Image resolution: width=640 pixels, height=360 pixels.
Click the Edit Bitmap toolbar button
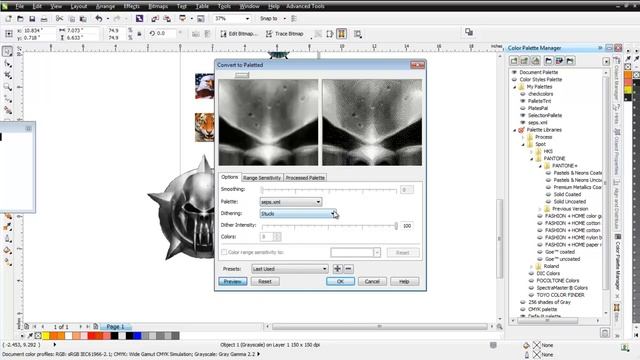click(x=239, y=34)
